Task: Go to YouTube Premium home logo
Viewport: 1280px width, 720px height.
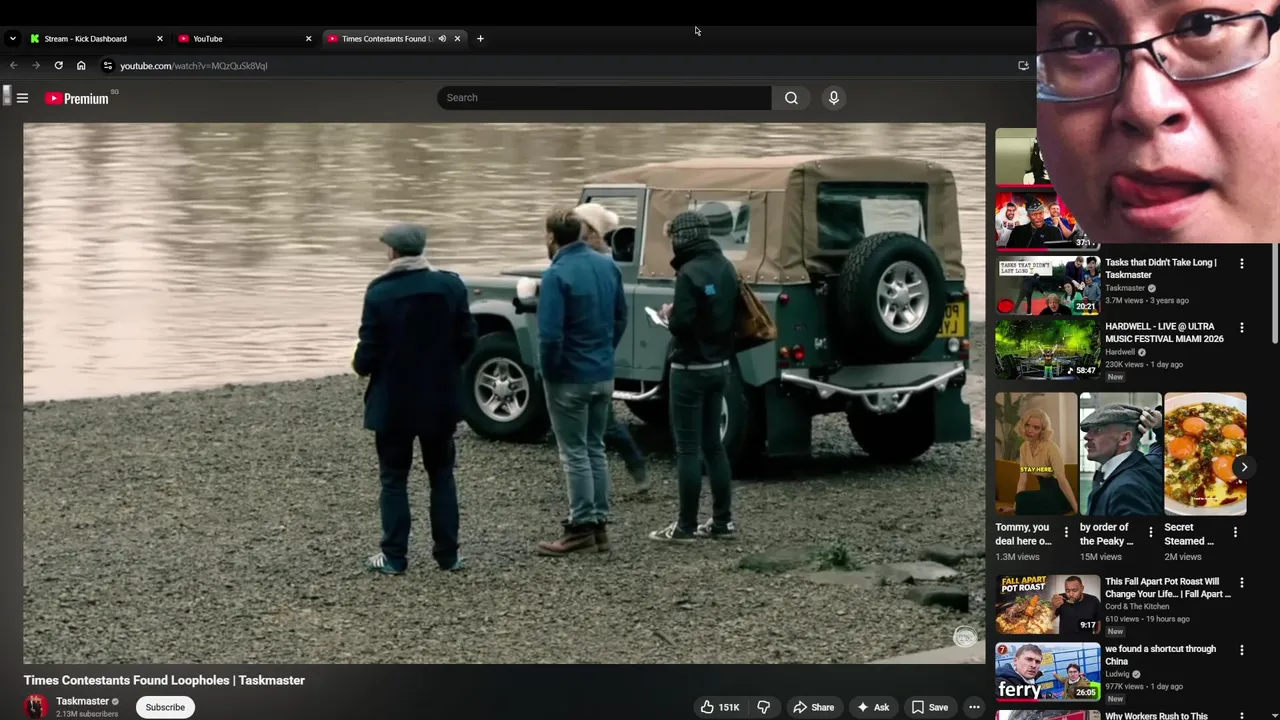Action: click(77, 98)
